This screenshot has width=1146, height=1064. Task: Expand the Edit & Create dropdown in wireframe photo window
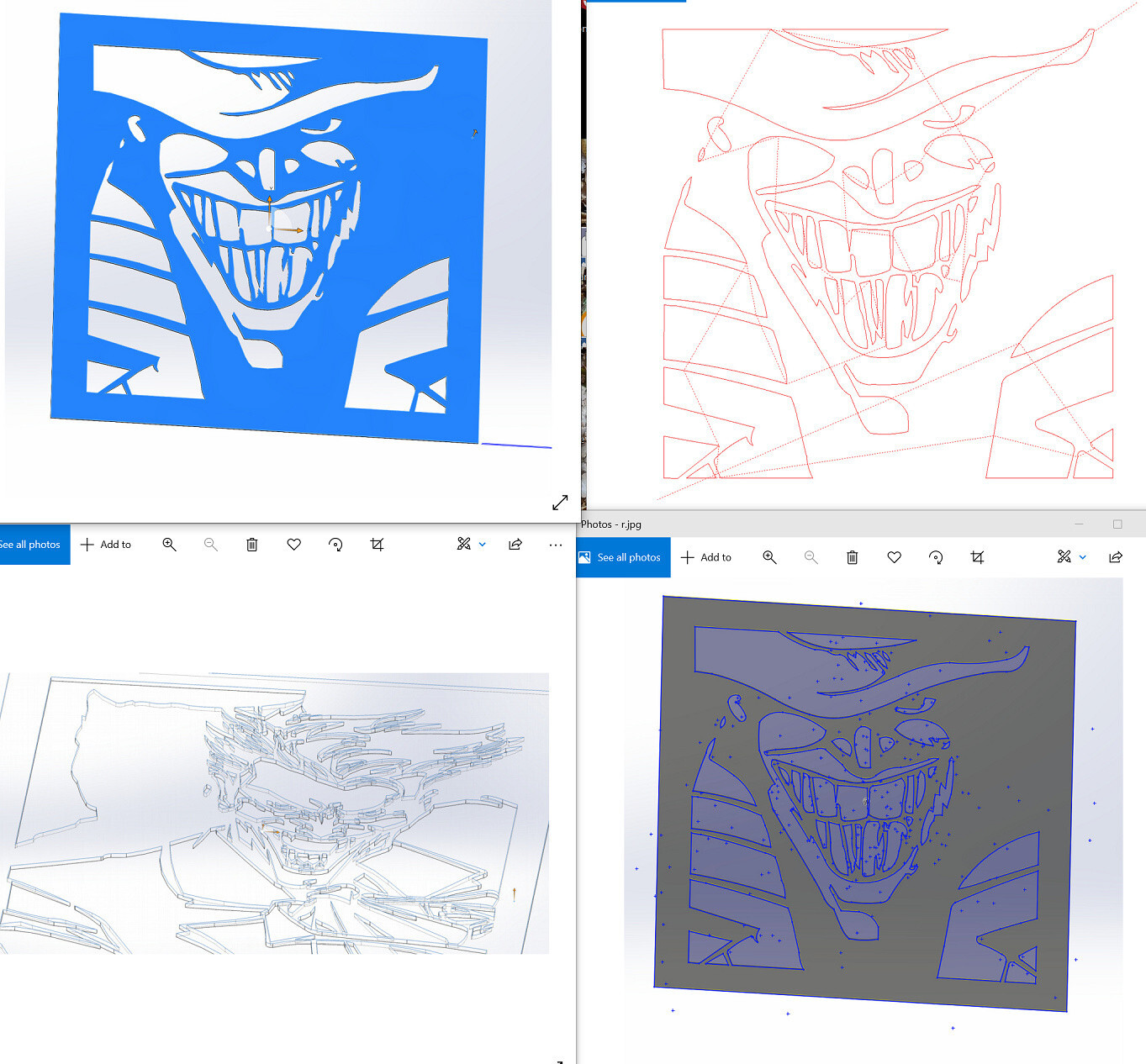tap(483, 545)
